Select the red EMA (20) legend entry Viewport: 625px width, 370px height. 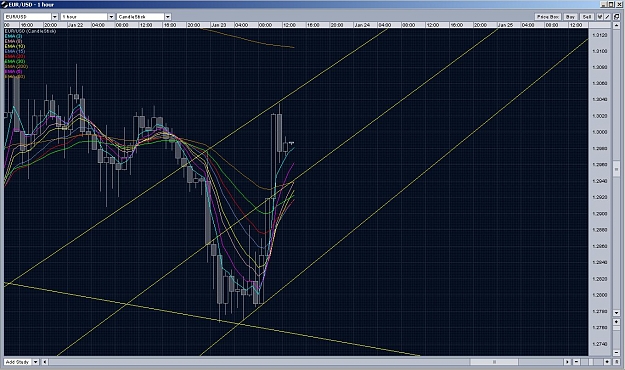coord(15,57)
